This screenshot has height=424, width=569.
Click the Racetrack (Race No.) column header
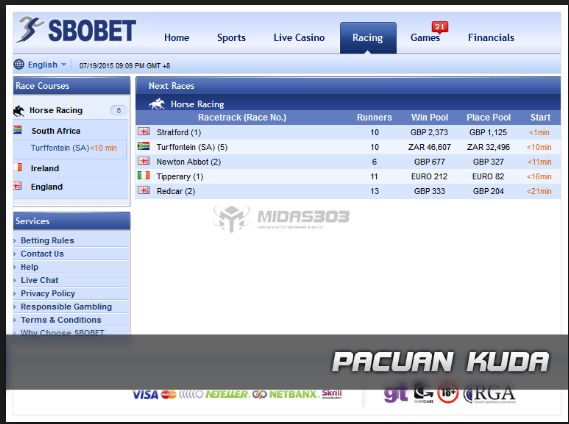point(242,118)
